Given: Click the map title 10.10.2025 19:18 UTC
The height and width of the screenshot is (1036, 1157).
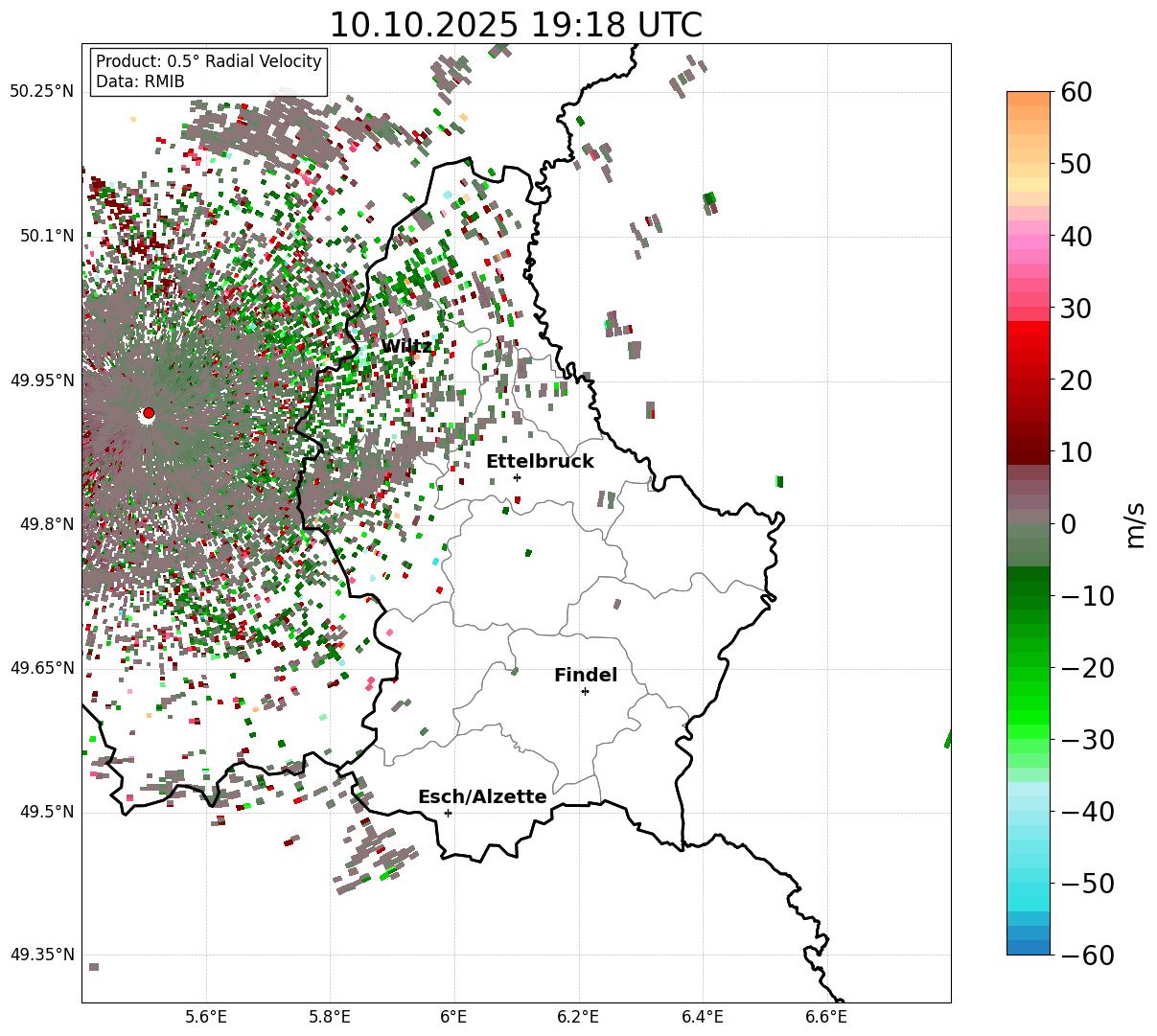Looking at the screenshot, I should coord(516,24).
